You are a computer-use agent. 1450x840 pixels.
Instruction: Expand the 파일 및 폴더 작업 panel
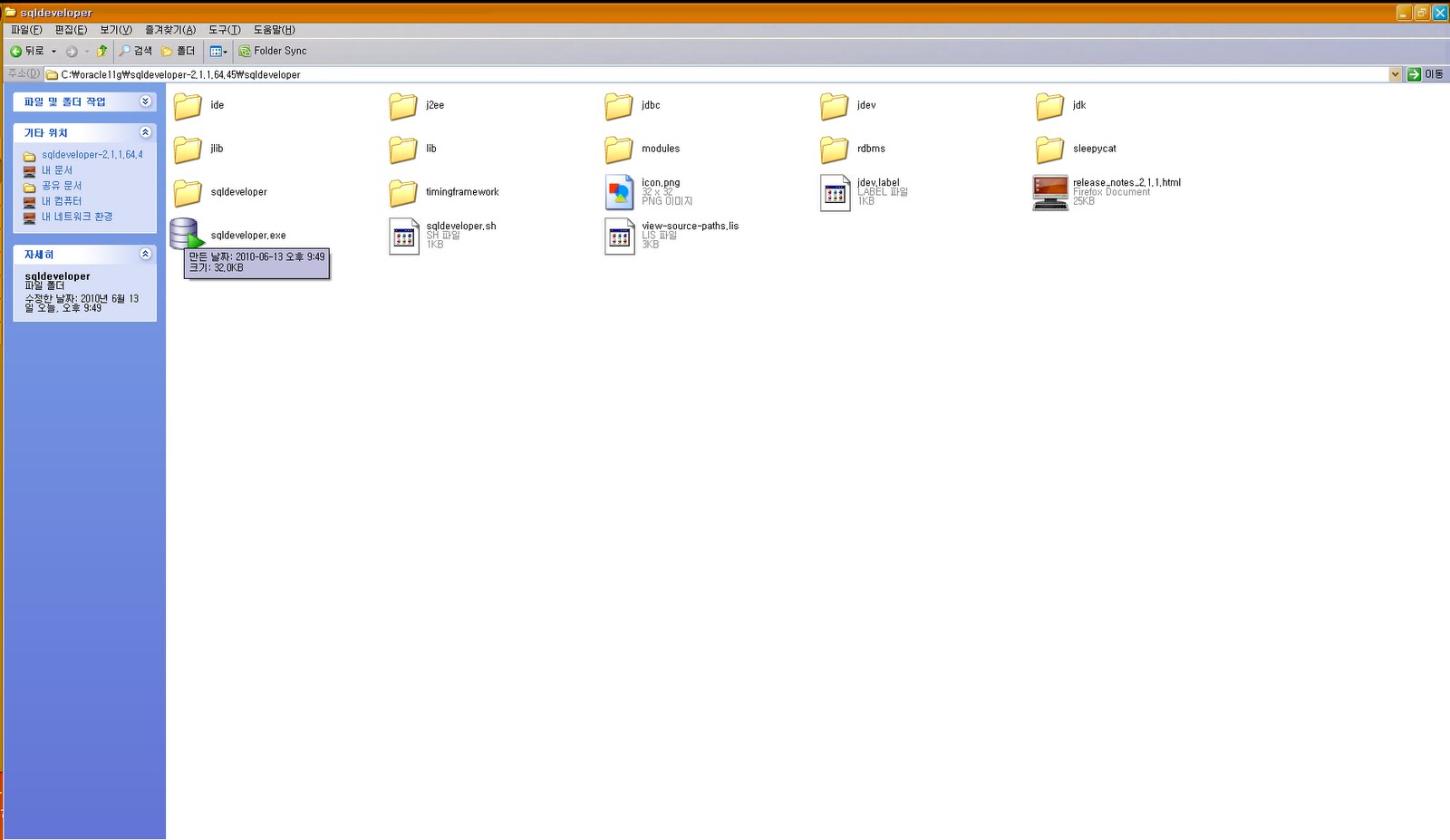145,101
